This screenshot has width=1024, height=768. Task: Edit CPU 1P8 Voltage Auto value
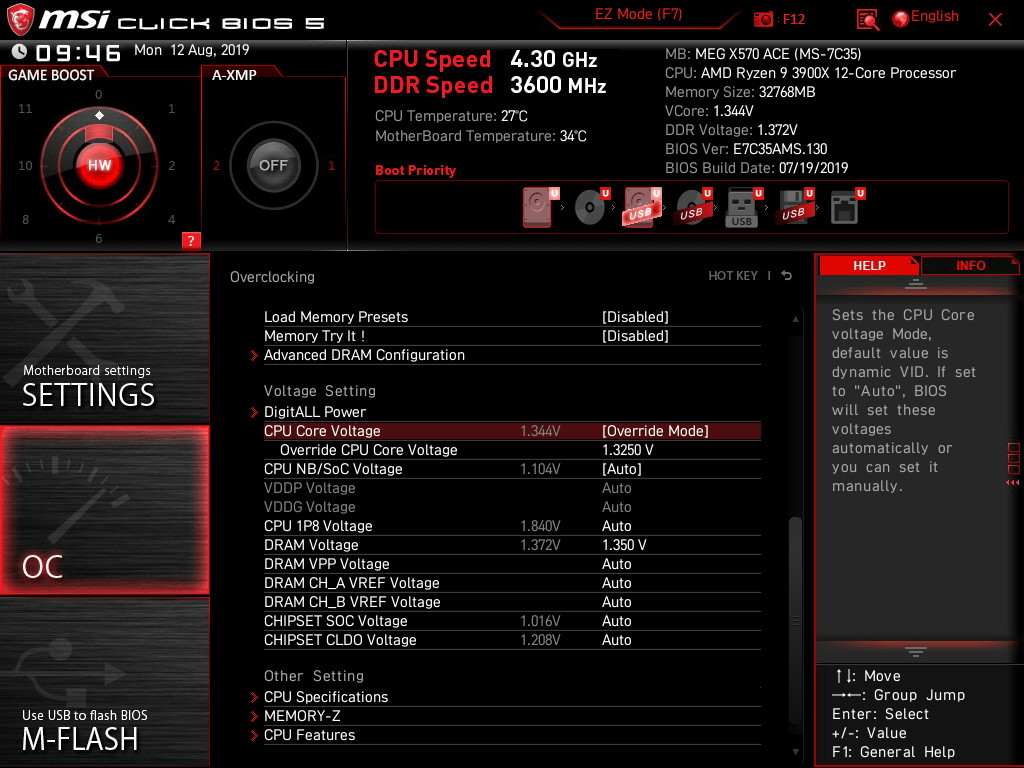[x=616, y=526]
